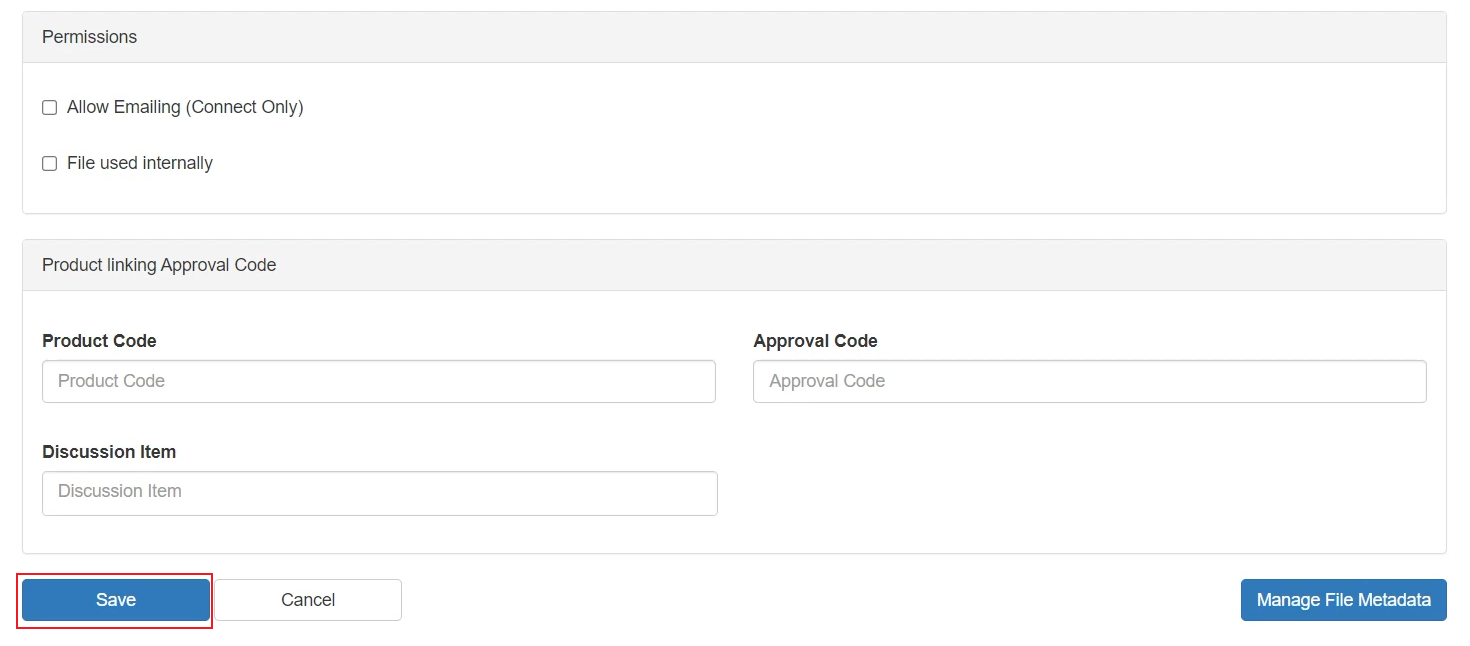
Task: Enable the Allow Emailing (Connect Only) checkbox
Action: [x=49, y=108]
